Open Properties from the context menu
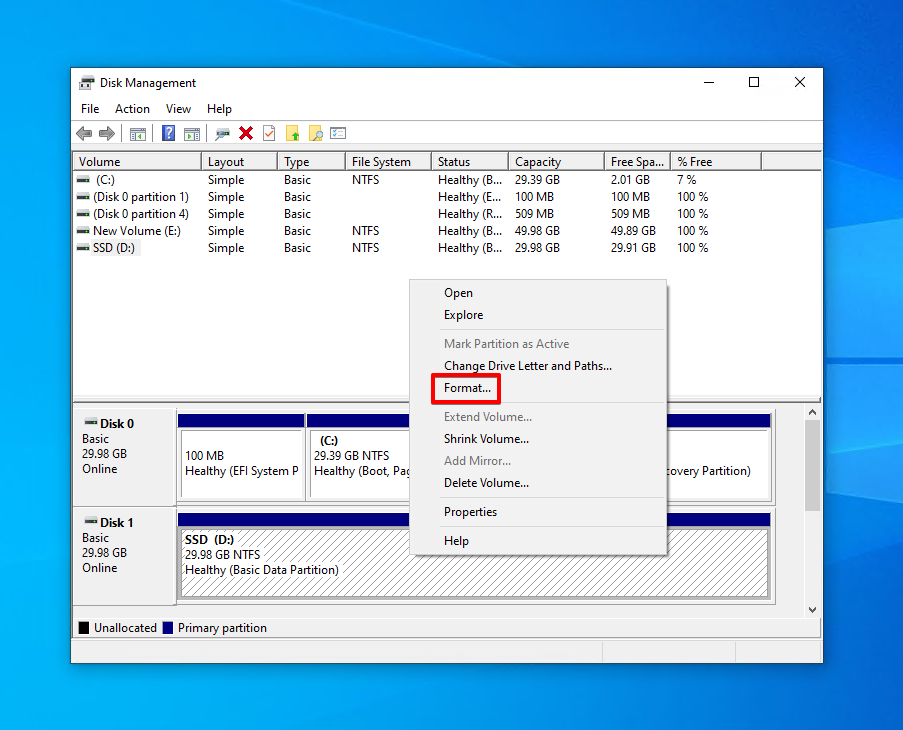 point(470,512)
